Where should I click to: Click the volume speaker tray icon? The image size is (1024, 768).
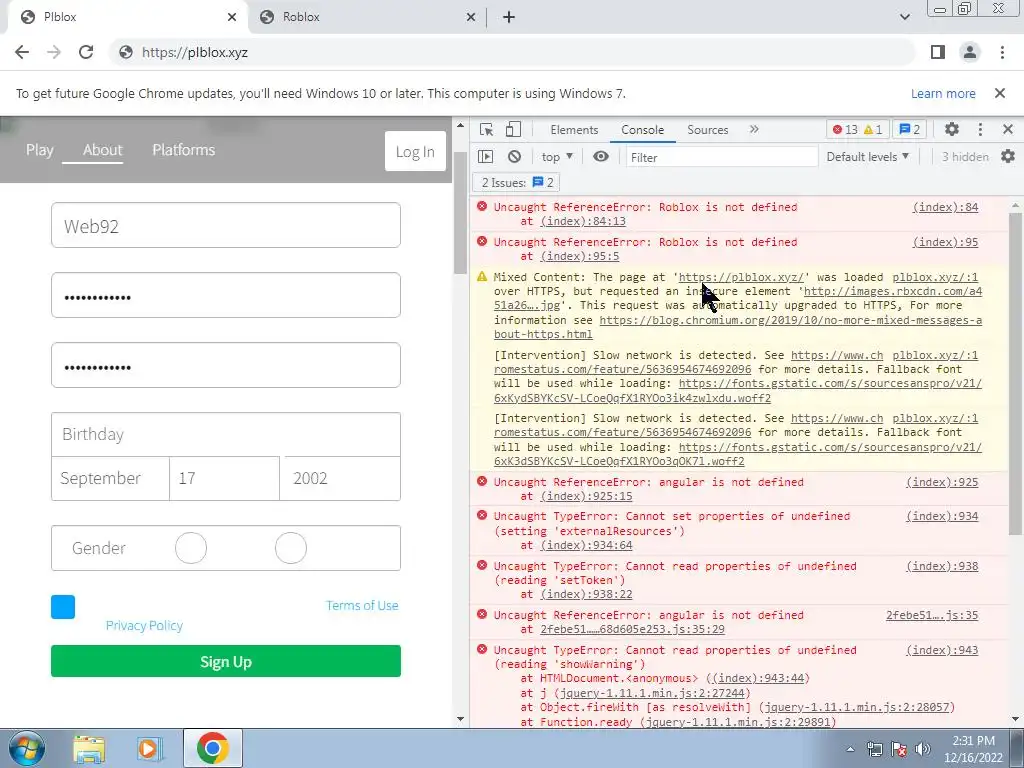click(x=923, y=749)
